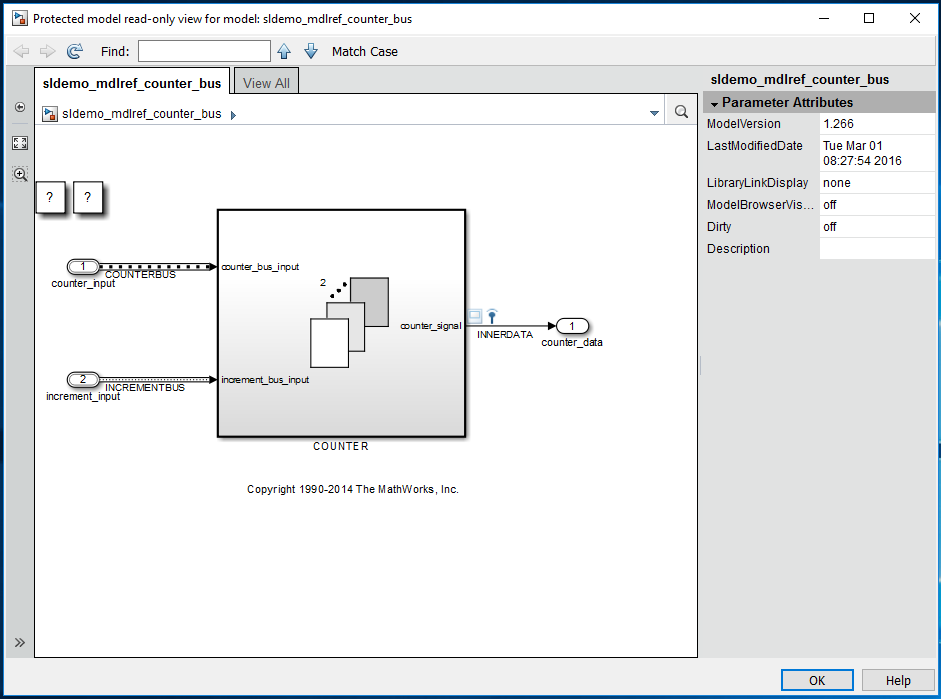This screenshot has width=941, height=699.
Task: Click the back navigation arrow
Action: 21,52
